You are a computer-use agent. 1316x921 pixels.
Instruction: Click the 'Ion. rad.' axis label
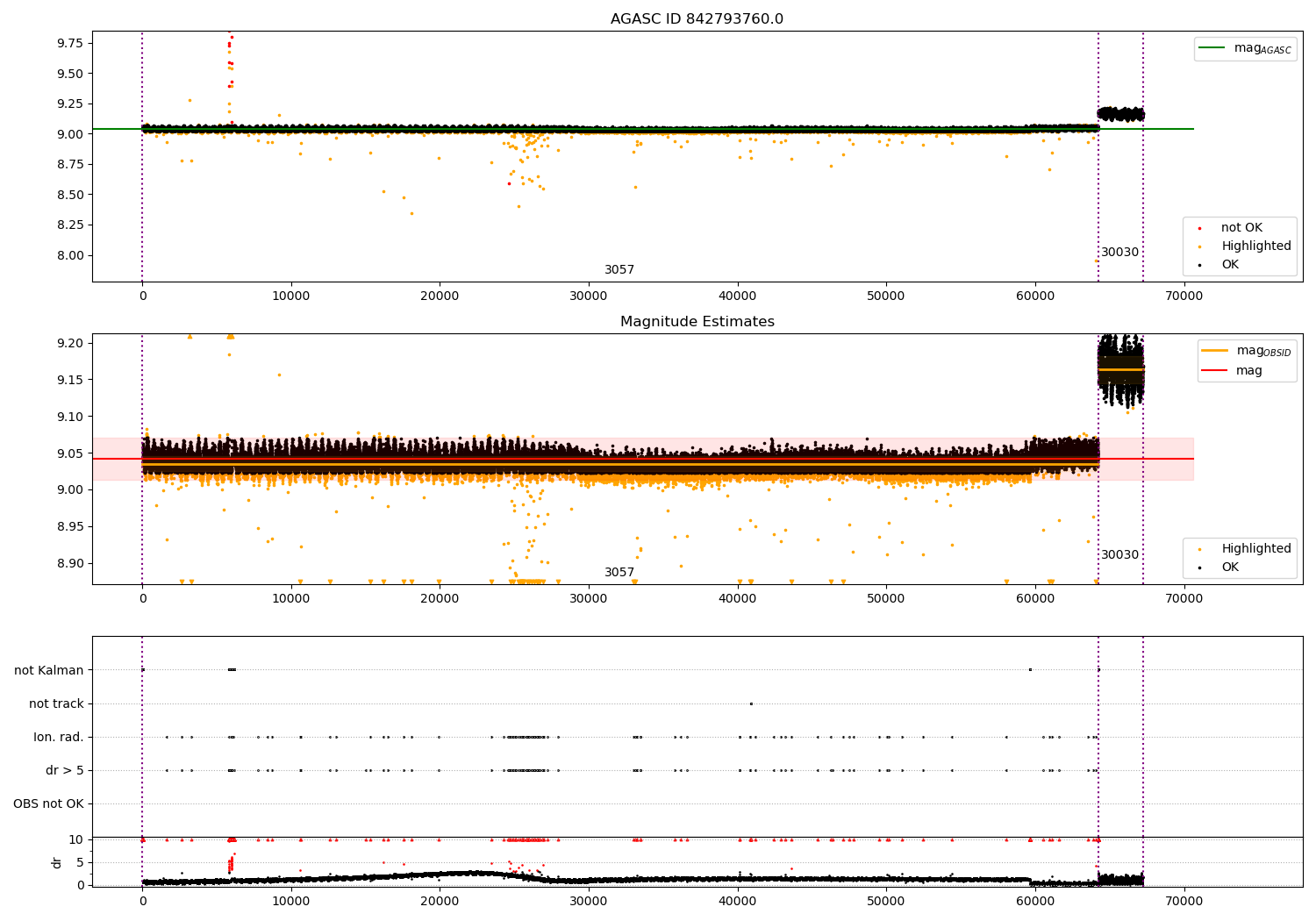(x=59, y=738)
